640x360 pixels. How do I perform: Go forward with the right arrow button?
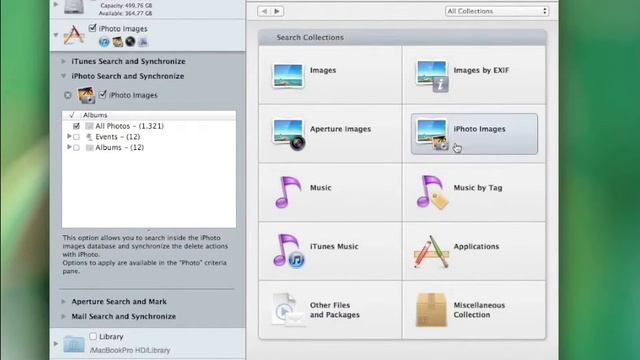[x=277, y=11]
